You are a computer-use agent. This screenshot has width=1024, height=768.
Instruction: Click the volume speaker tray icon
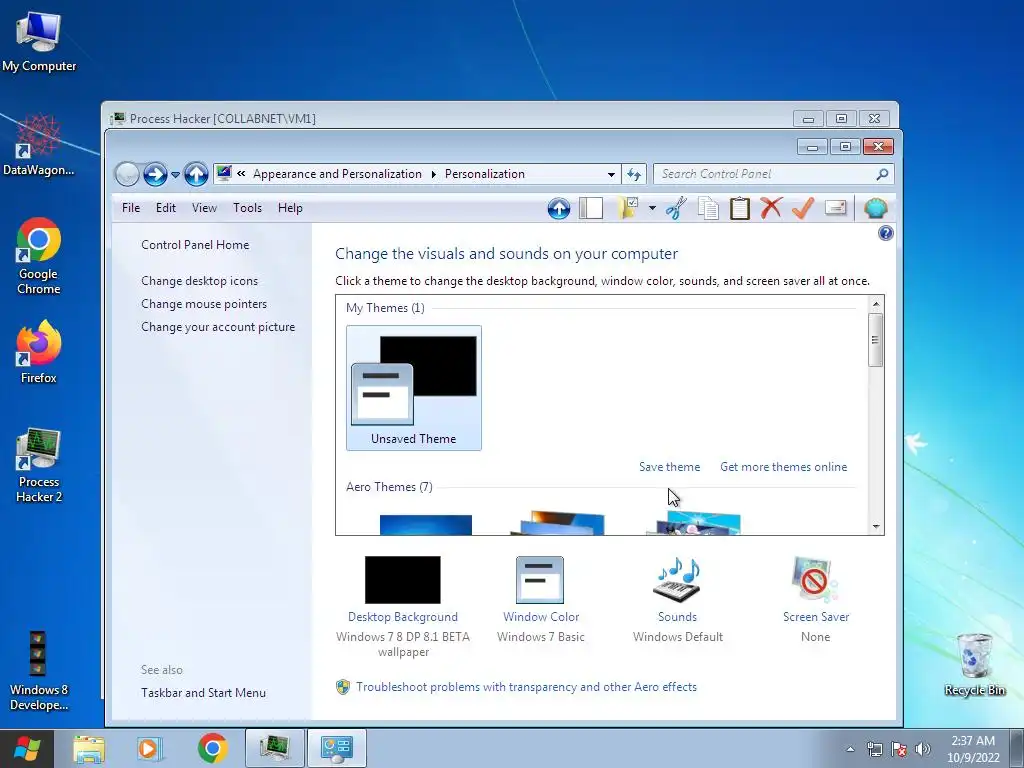pos(923,749)
